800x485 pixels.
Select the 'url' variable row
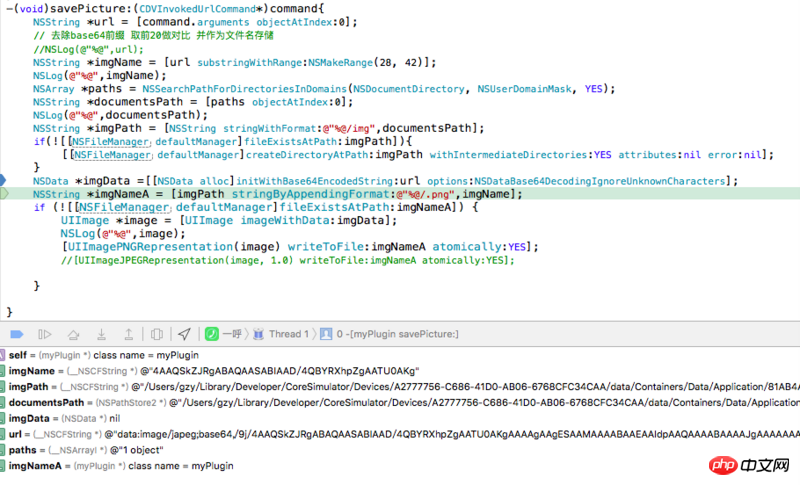tap(400, 434)
